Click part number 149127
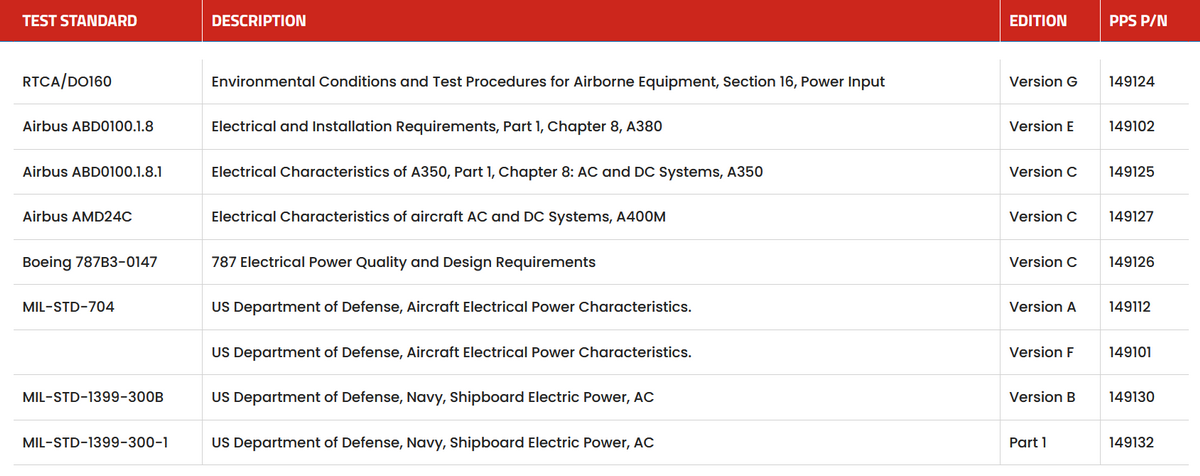 pos(1132,217)
